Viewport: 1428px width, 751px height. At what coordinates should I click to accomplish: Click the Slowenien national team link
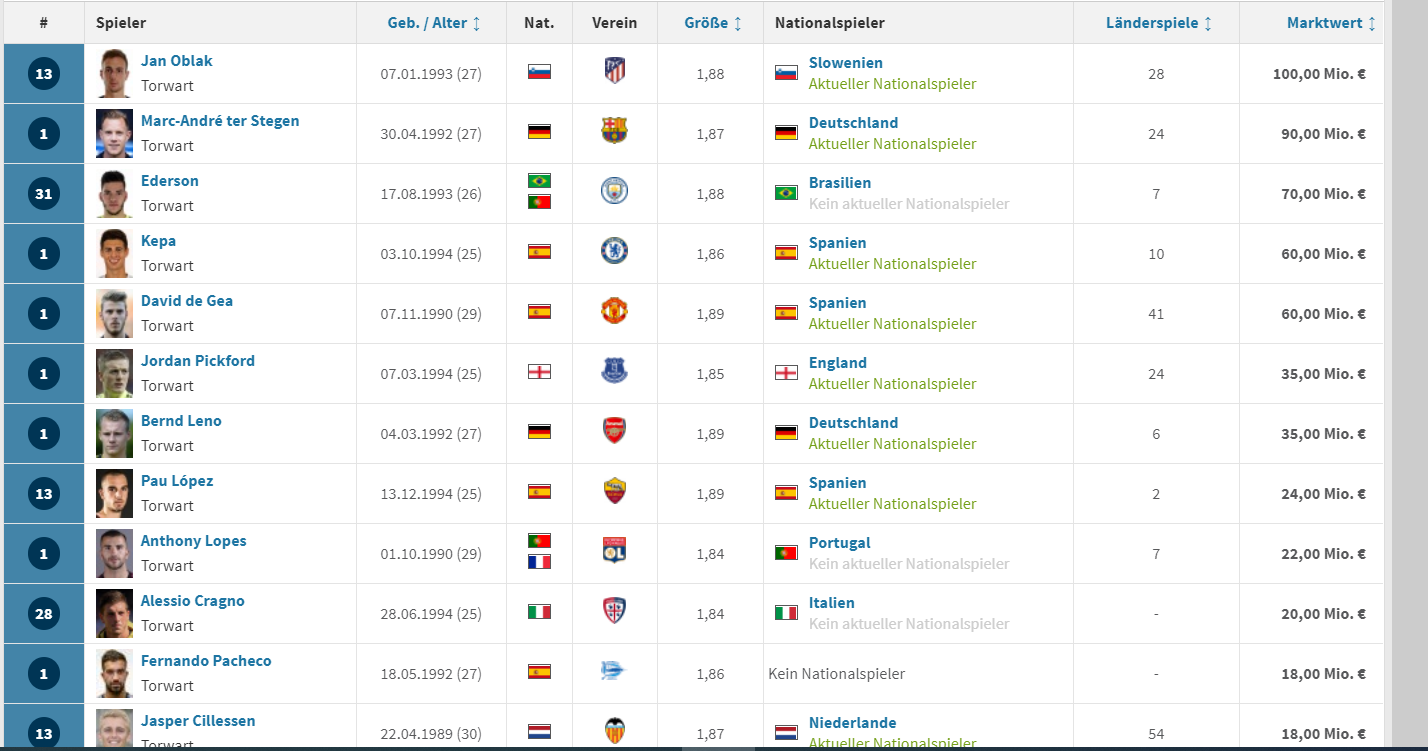coord(846,63)
